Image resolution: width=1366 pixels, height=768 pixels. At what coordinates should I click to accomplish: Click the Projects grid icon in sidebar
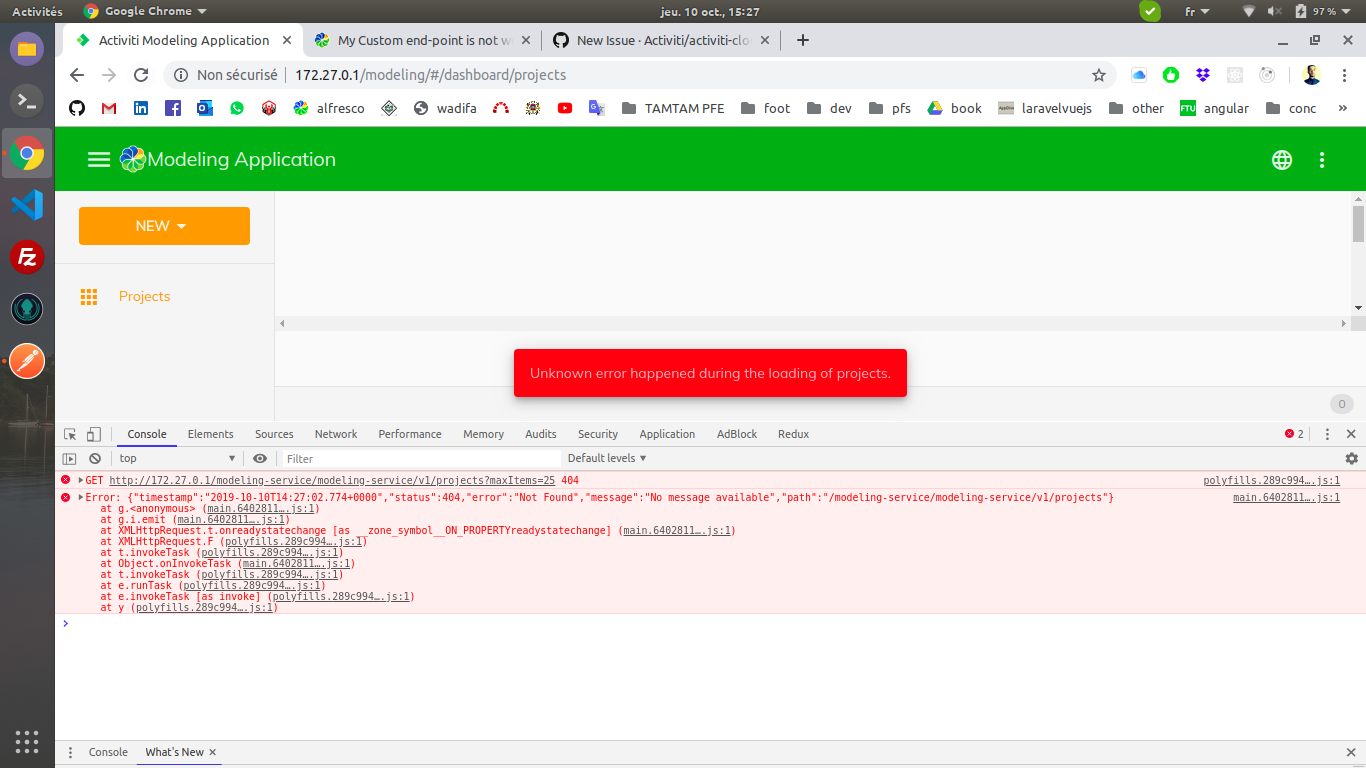(x=88, y=297)
